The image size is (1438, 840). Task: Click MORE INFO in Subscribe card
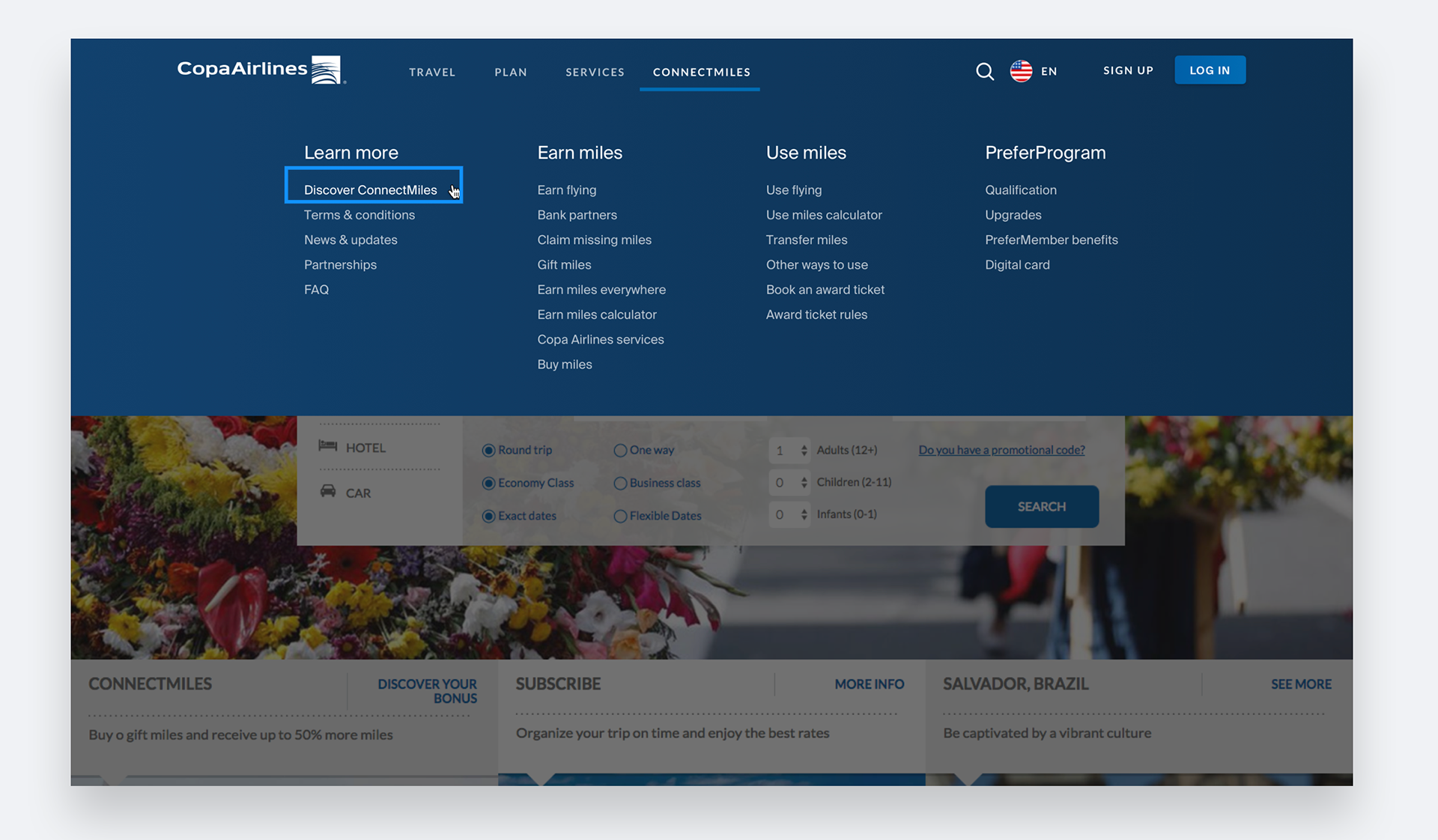pos(869,684)
